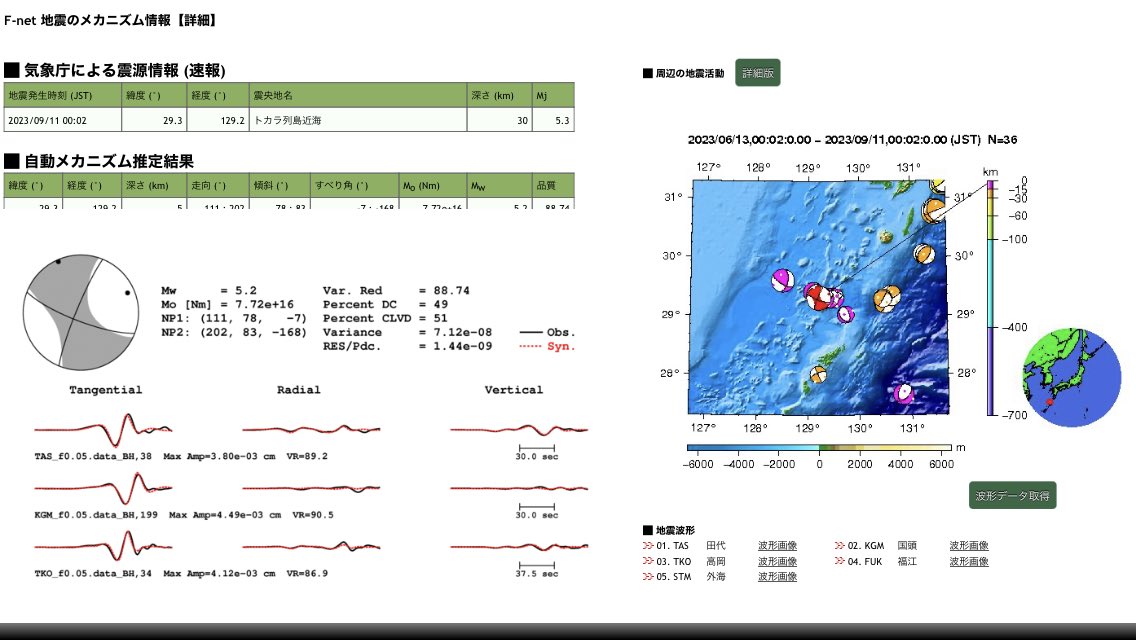The height and width of the screenshot is (640, 1136).
Task: Click the '2023/09/11 00:02' time cell
Action: (63, 120)
